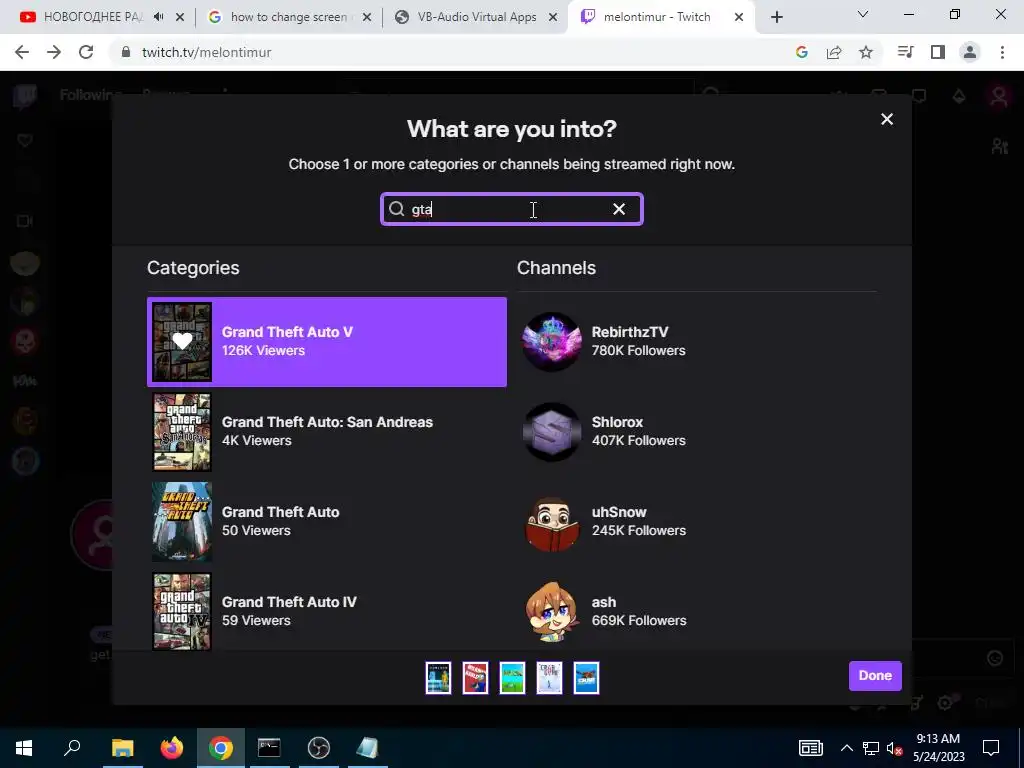Viewport: 1024px width, 768px height.
Task: Toggle Chrome side panel
Action: [x=938, y=52]
